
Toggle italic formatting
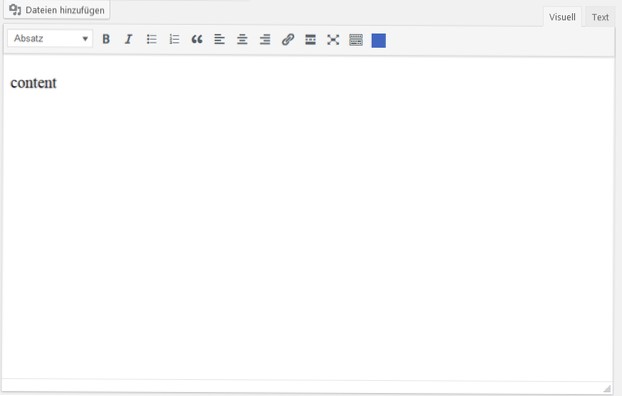pos(128,39)
